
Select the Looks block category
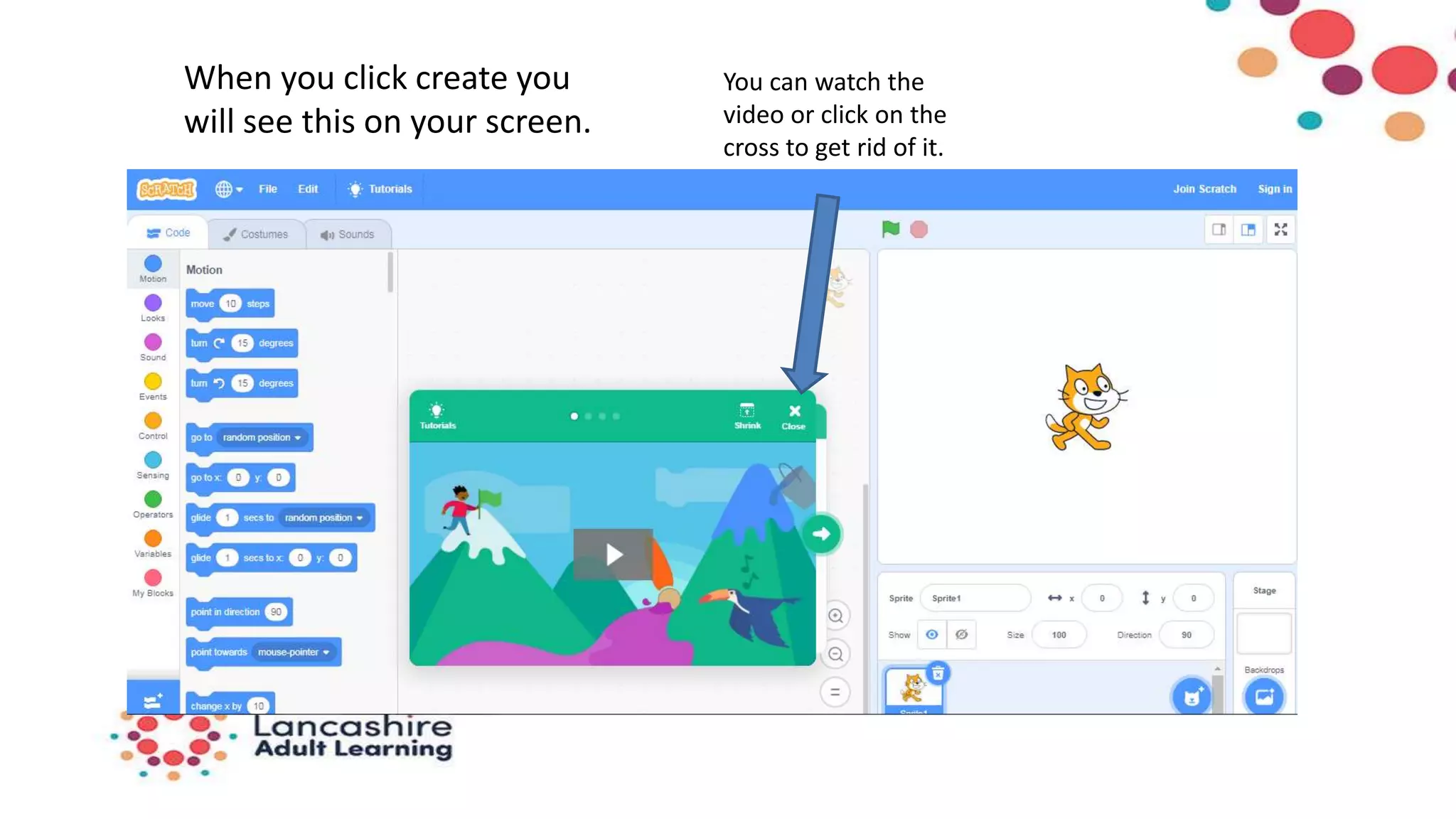click(x=153, y=308)
